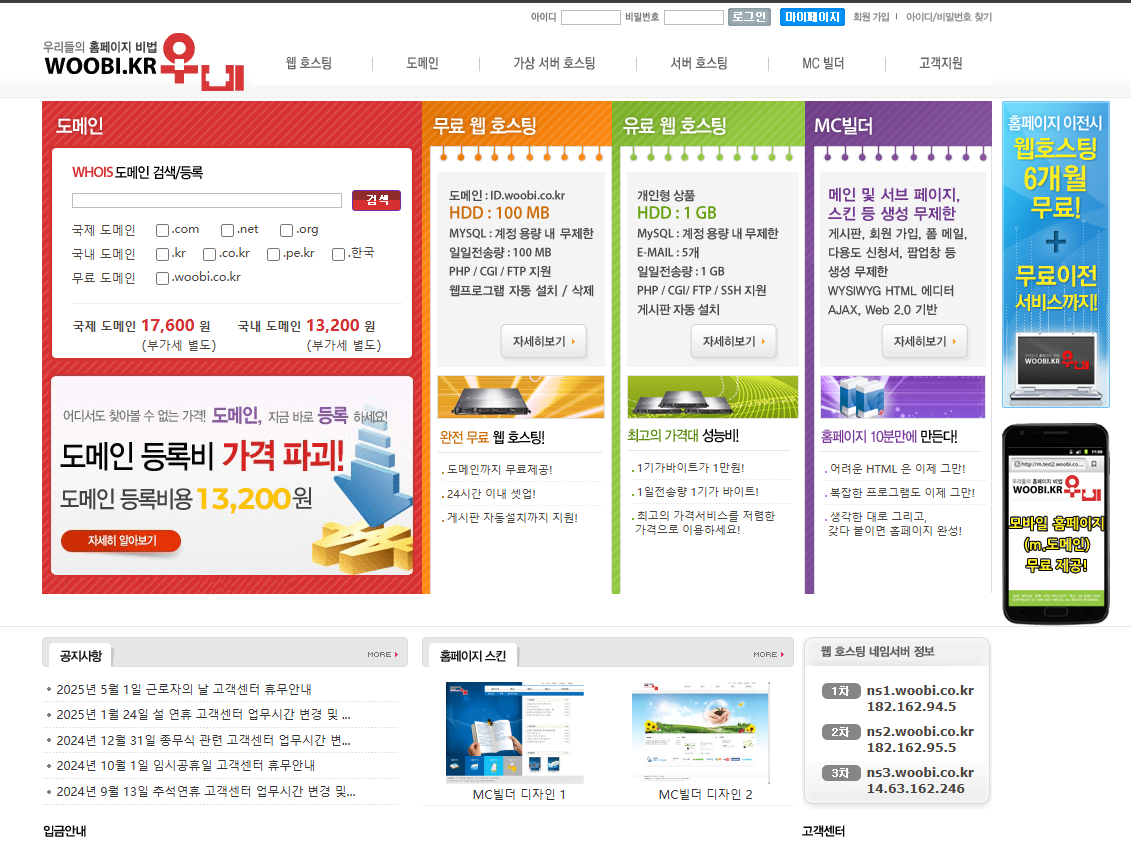Click MORE next to 홈페이지 스킨
1131x843 pixels.
tap(768, 655)
